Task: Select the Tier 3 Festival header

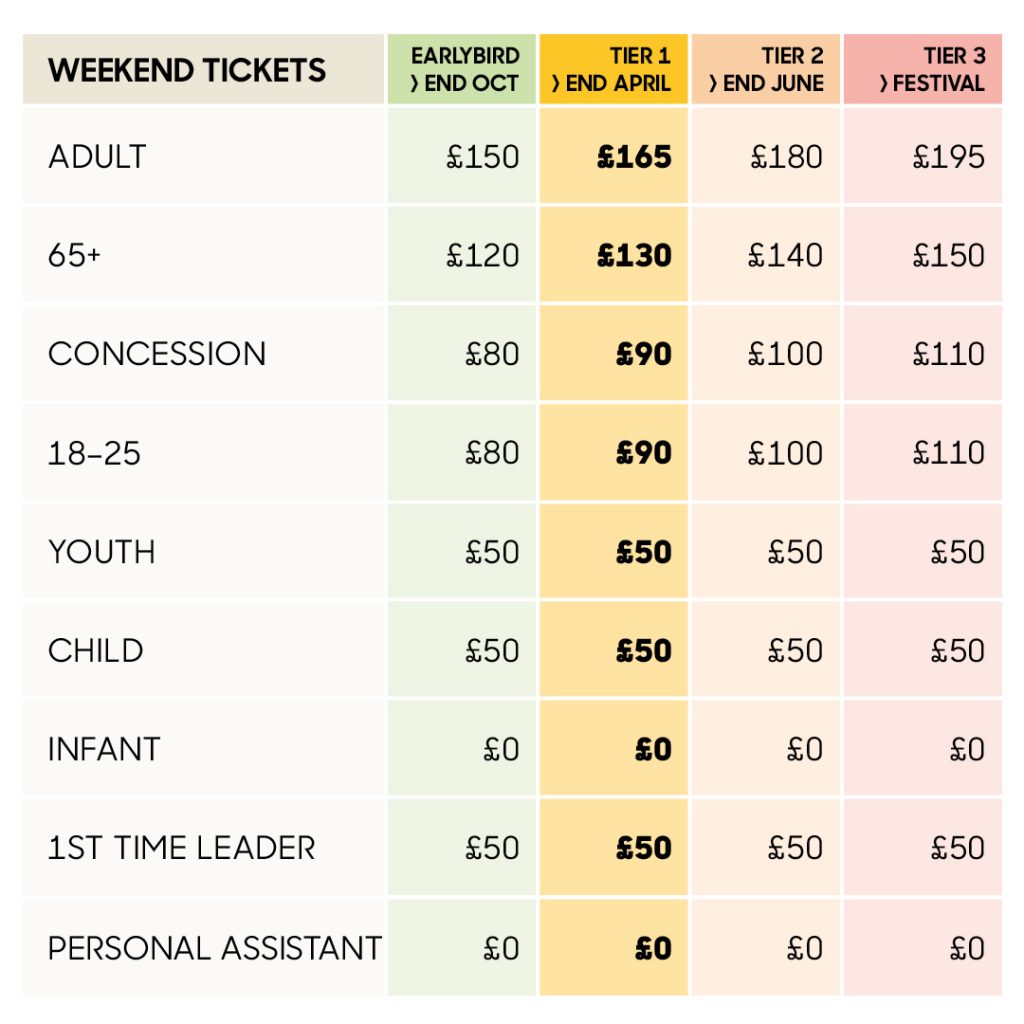Action: point(923,69)
